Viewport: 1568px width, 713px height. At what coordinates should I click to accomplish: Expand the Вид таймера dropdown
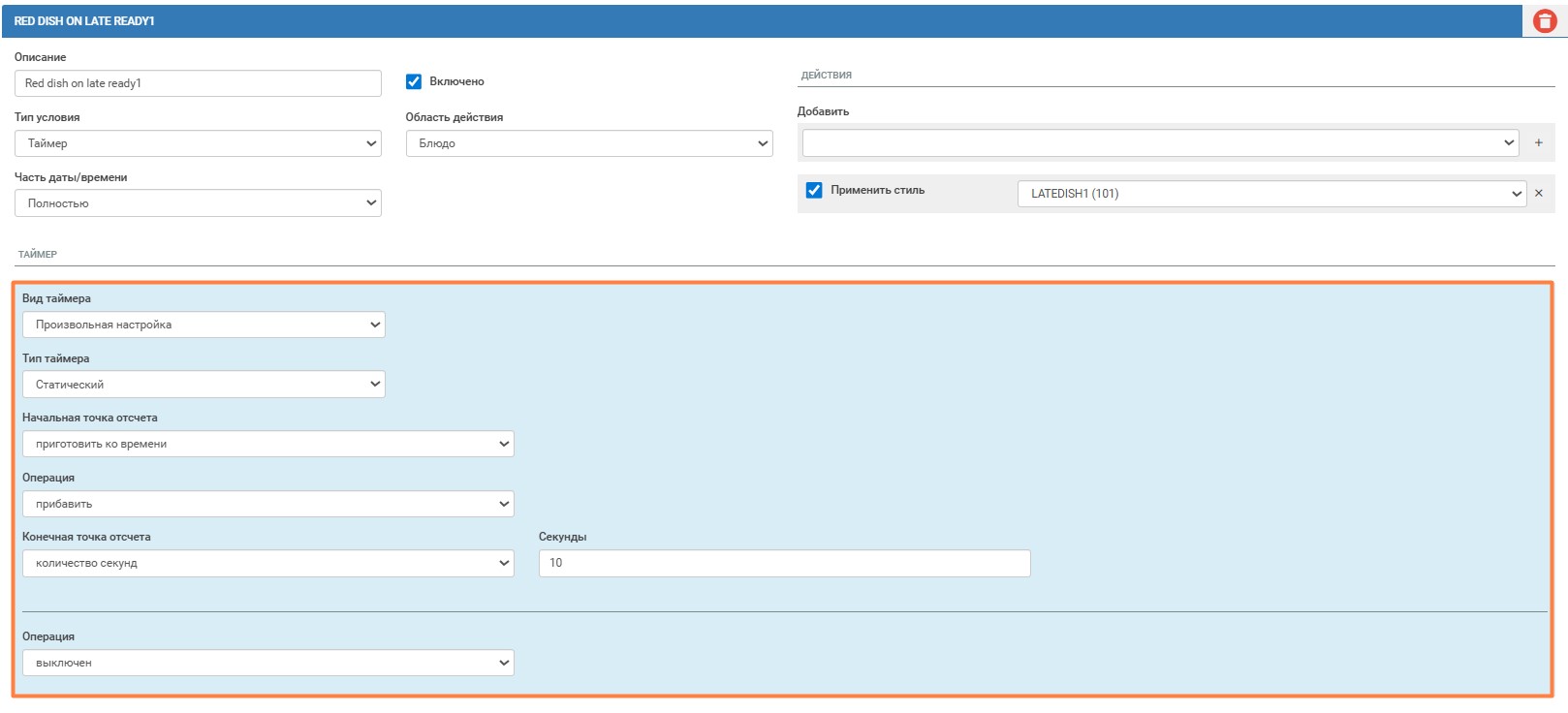coord(204,325)
